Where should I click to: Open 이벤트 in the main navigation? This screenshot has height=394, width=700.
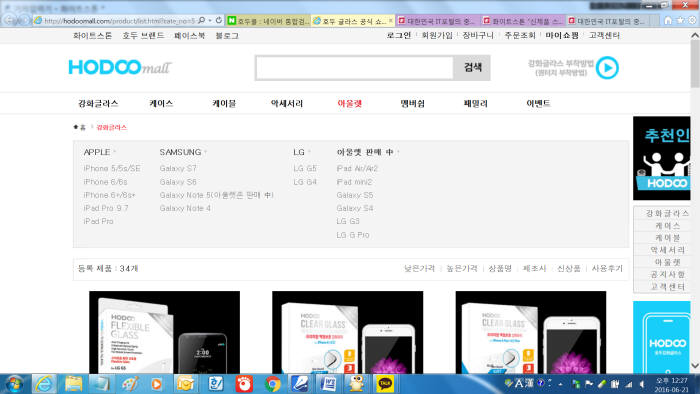[x=538, y=104]
